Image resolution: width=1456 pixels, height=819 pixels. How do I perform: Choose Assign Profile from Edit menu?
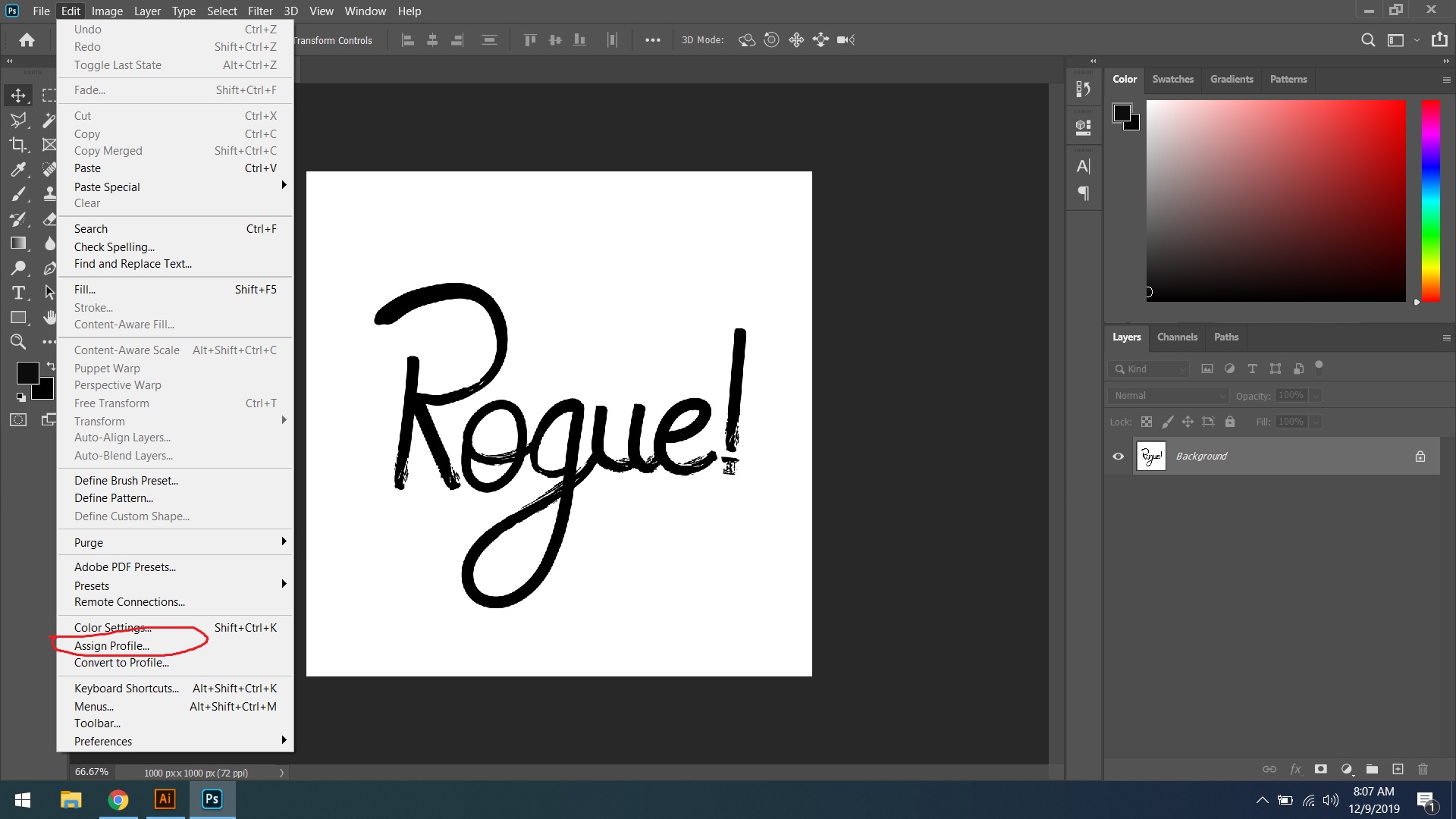click(112, 646)
